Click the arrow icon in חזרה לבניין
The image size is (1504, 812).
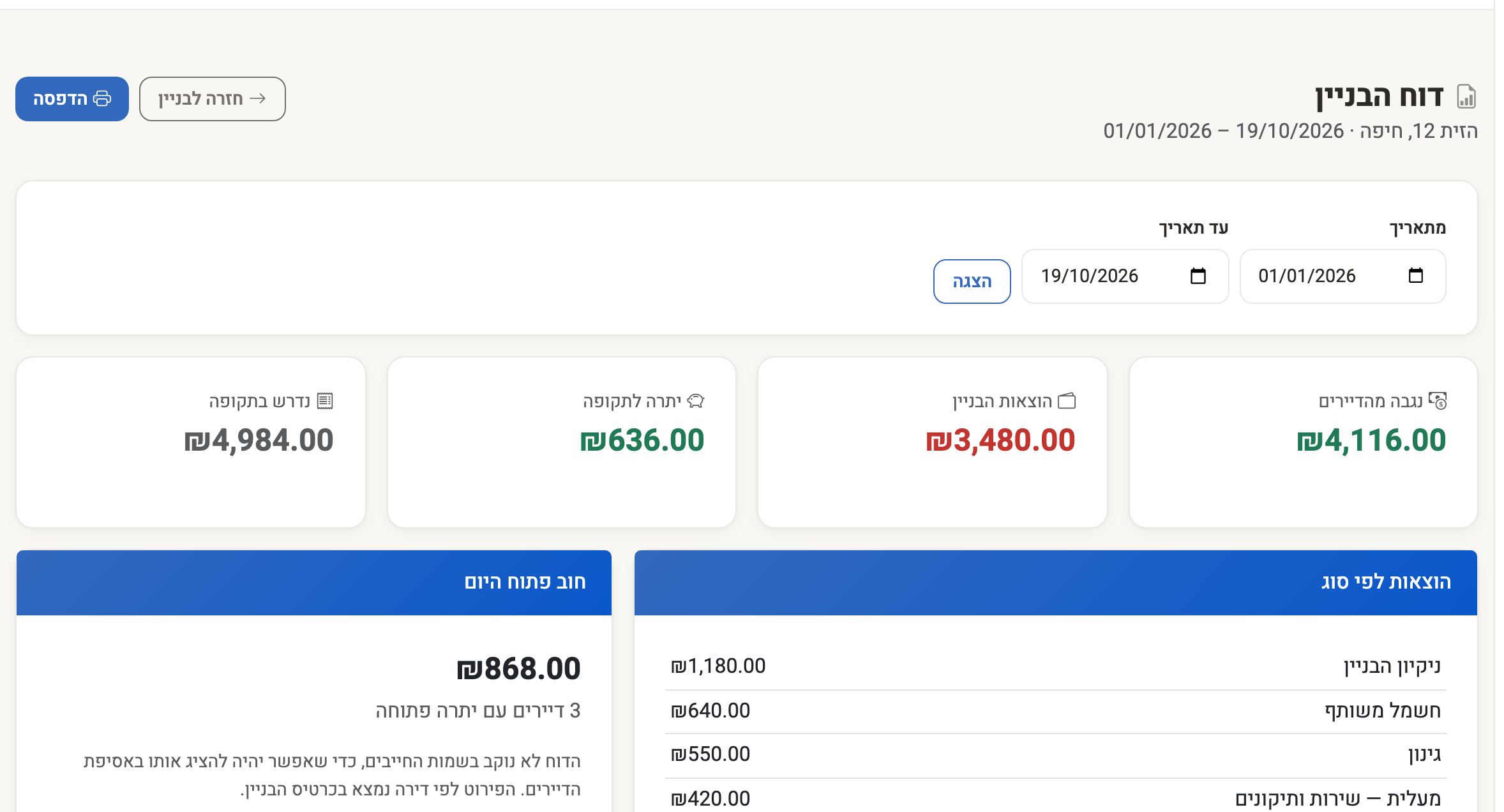258,98
